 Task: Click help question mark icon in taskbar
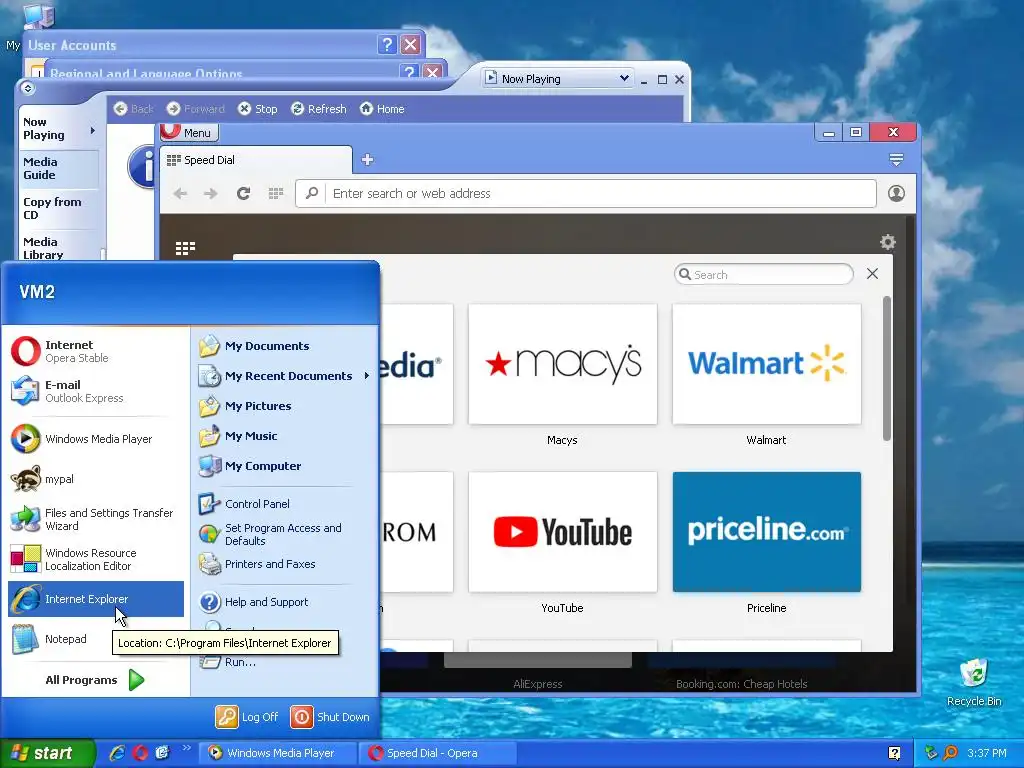894,753
